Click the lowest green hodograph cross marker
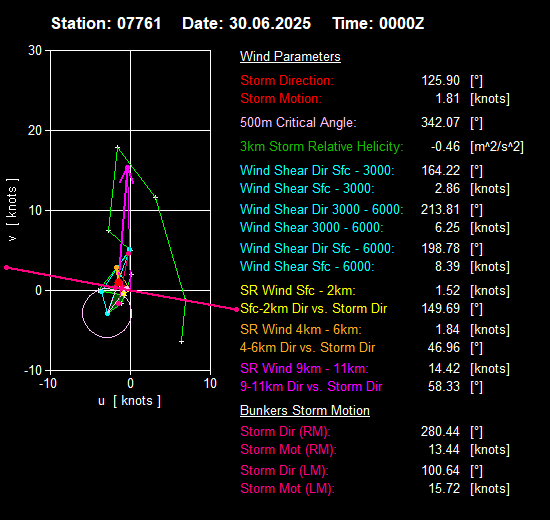Screen dimensions: 550x520 (x=181, y=342)
